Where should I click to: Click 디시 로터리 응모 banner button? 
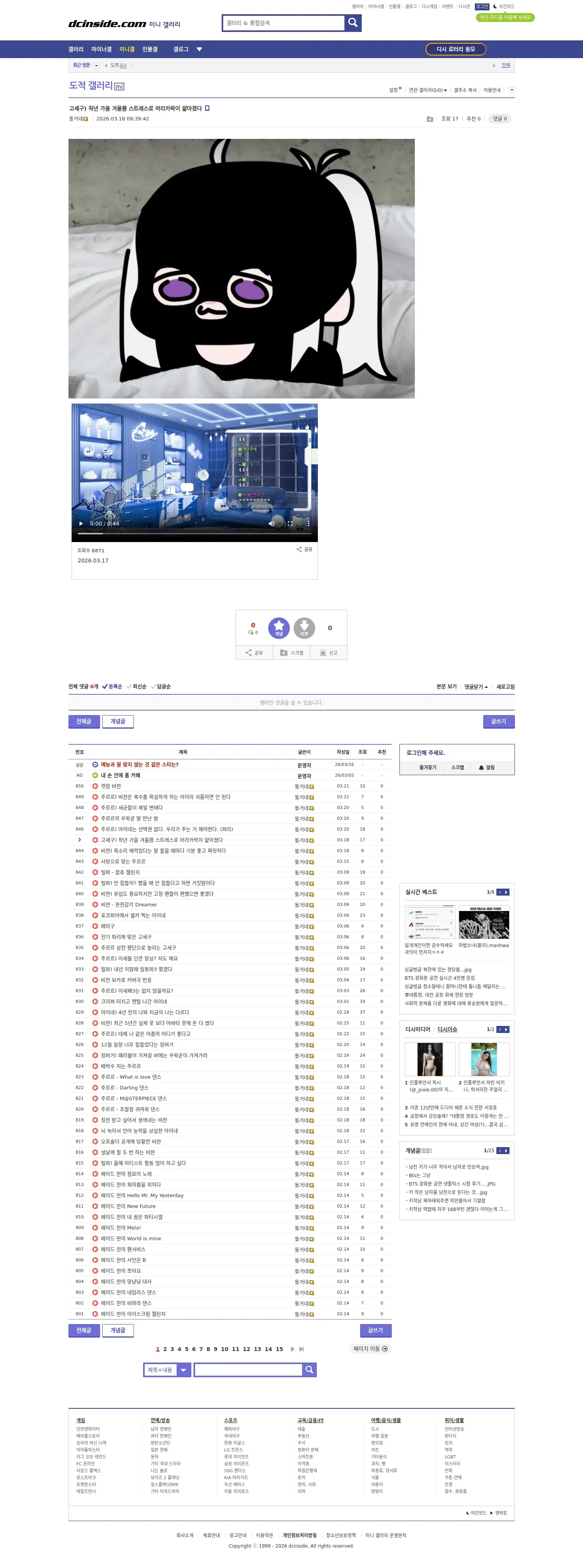[x=456, y=49]
